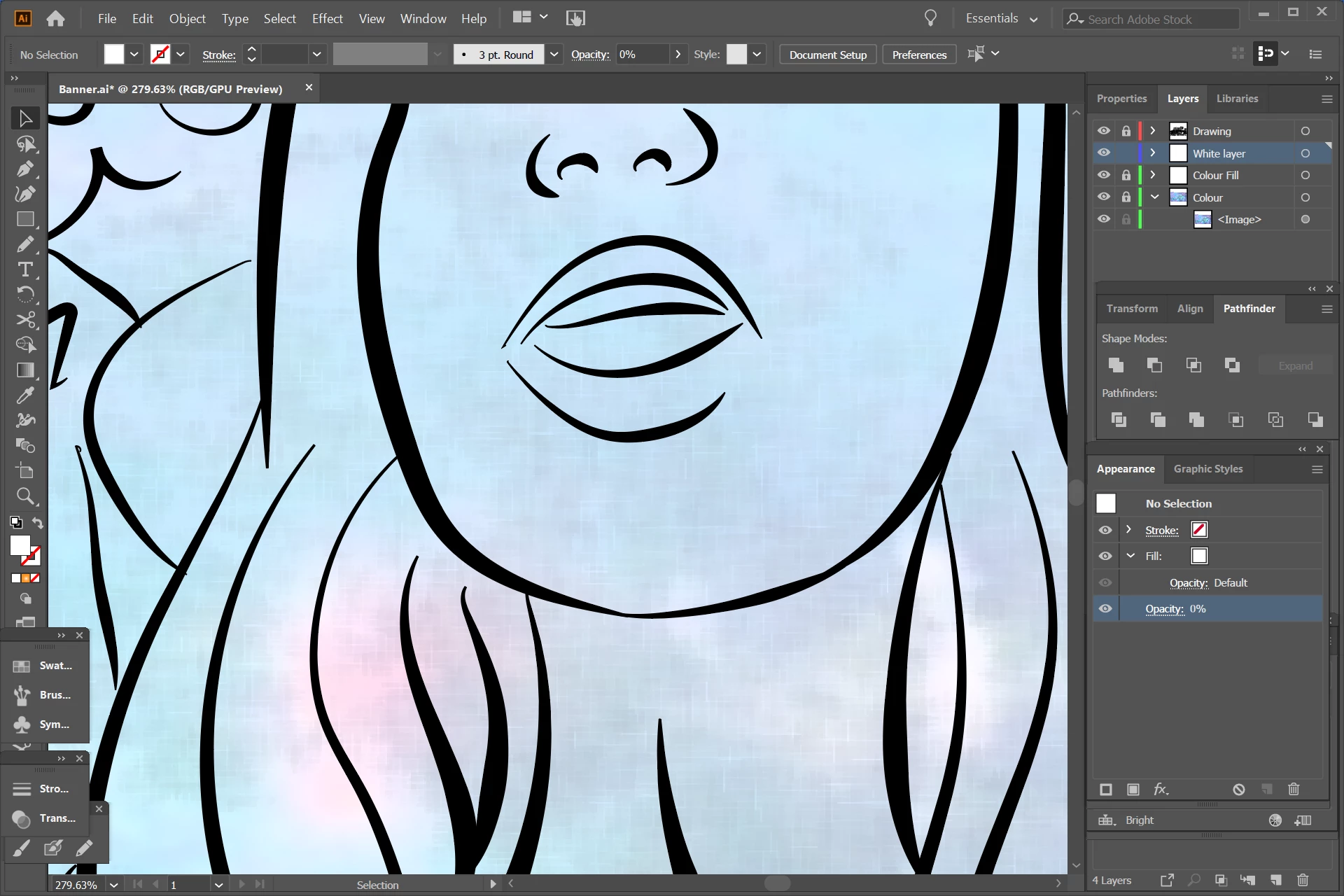Open the Effect menu

click(x=327, y=19)
